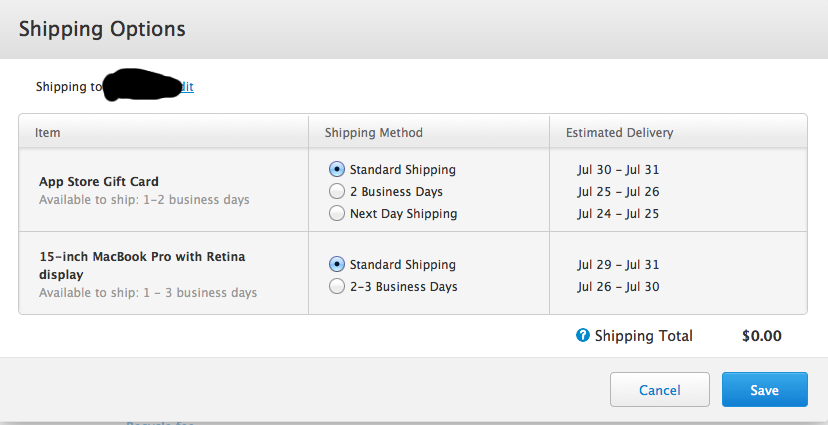This screenshot has width=828, height=425.
Task: Click the Jul 24 – Jul 25 delivery estimate
Action: tap(618, 213)
